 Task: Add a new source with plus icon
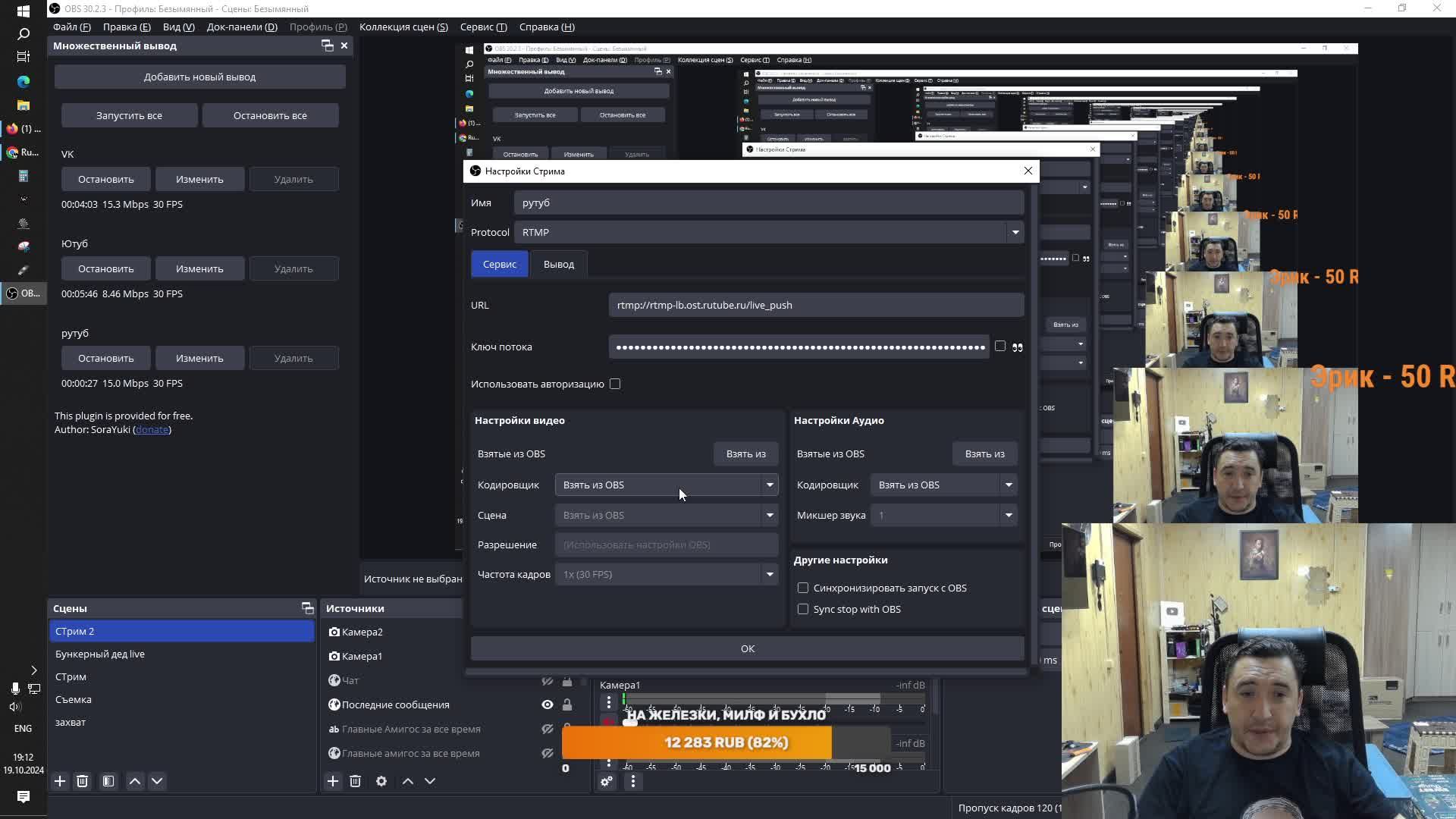click(x=333, y=781)
